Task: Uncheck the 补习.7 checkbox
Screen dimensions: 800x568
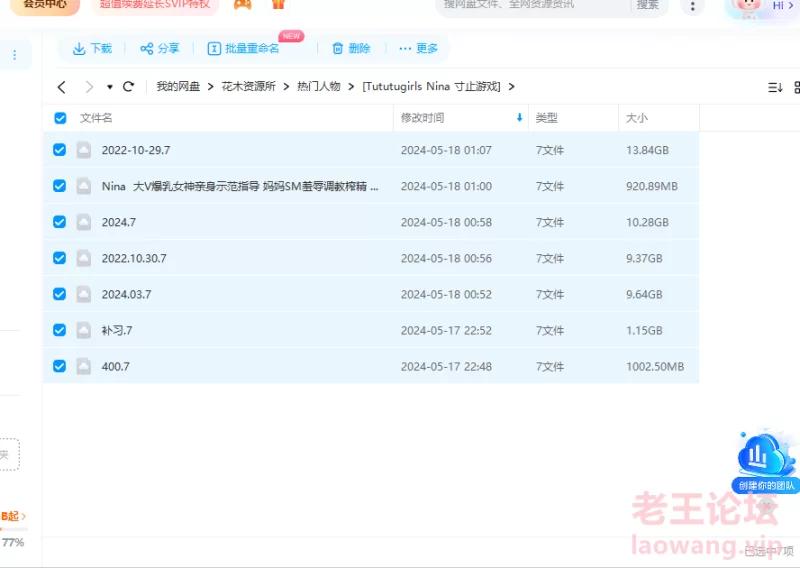Action: 60,330
